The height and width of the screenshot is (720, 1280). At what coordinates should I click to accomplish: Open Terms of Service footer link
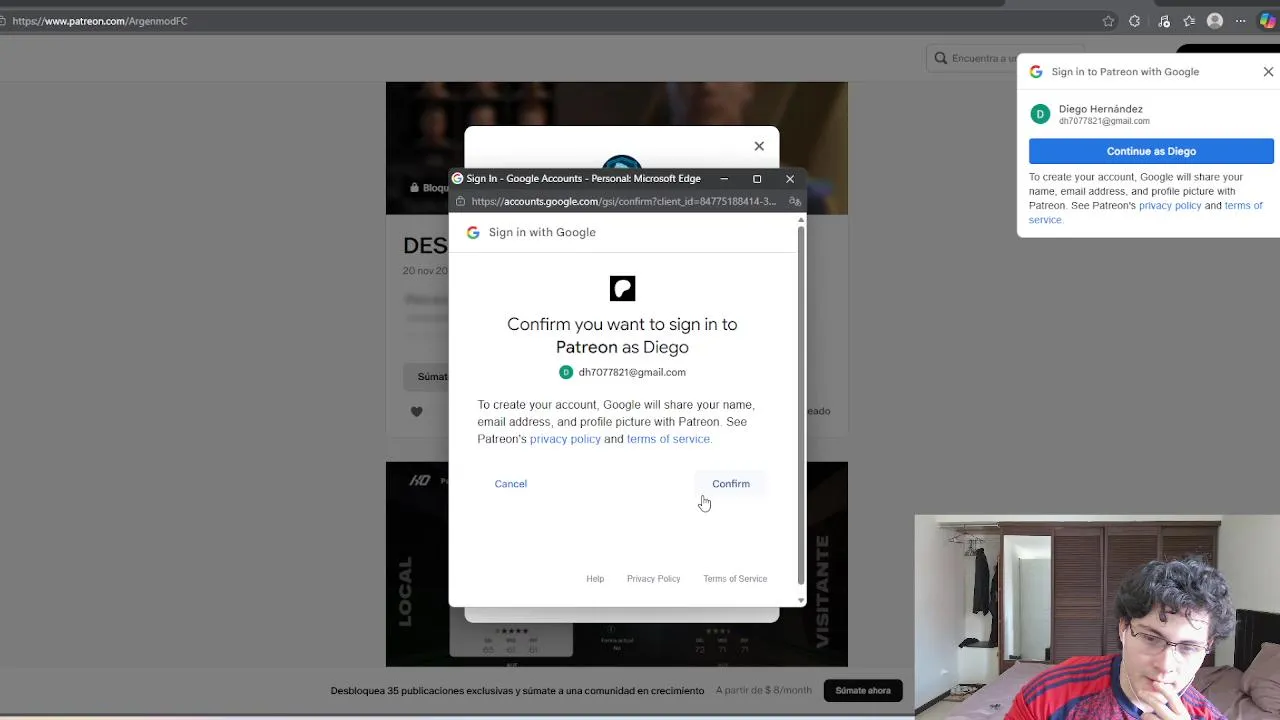[x=735, y=579]
